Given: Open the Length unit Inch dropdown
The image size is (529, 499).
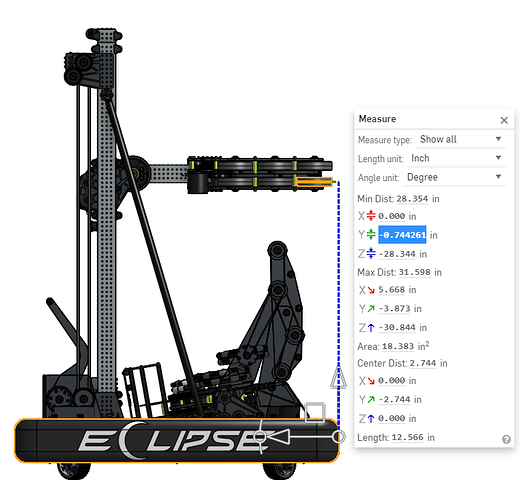Looking at the screenshot, I should pyautogui.click(x=456, y=158).
